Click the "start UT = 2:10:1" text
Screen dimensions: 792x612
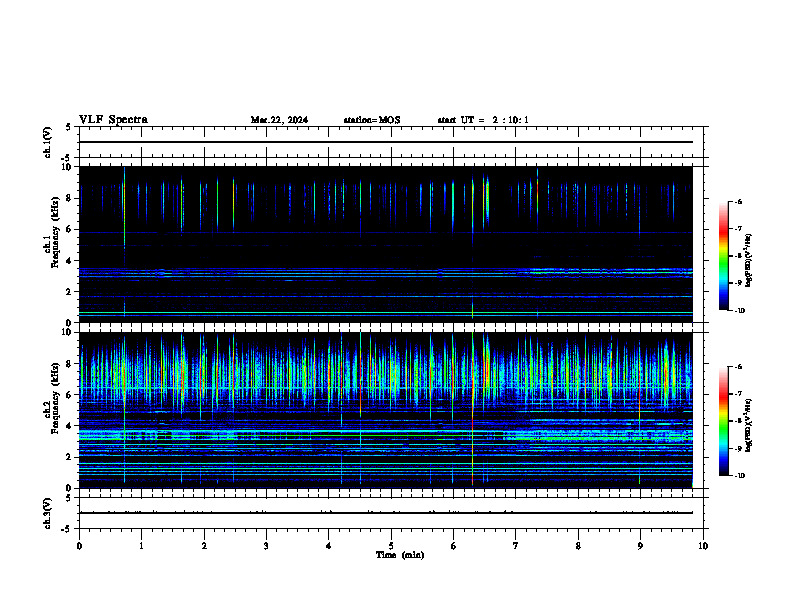pos(483,120)
